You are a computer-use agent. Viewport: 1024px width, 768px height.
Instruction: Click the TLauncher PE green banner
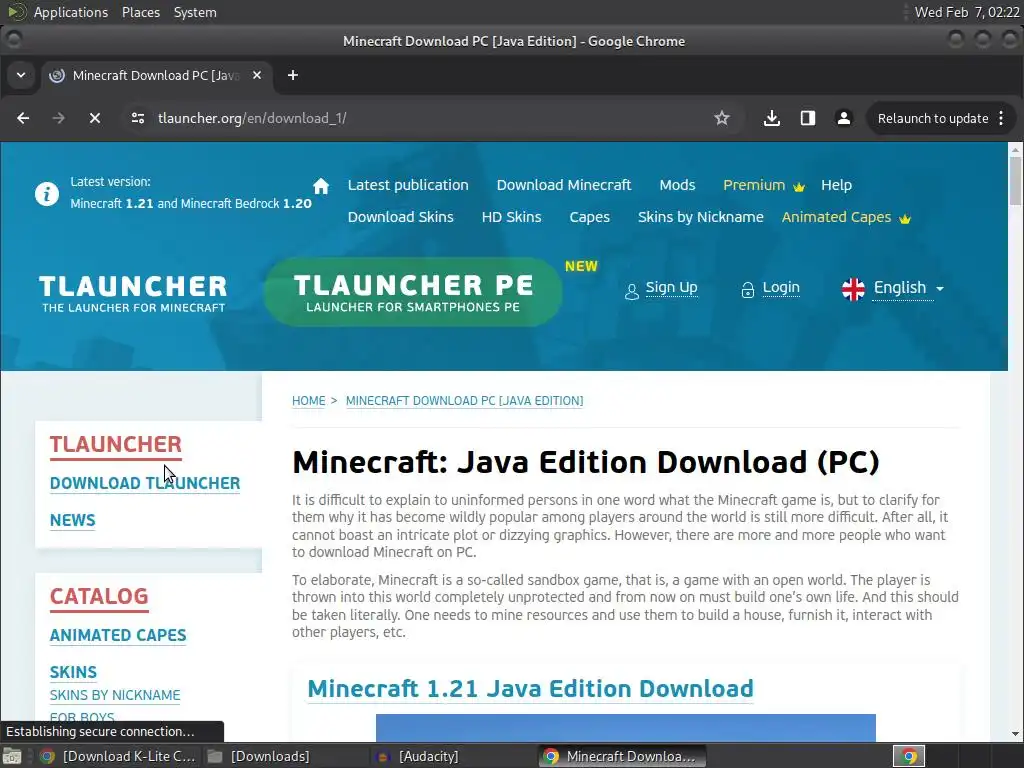pos(413,292)
